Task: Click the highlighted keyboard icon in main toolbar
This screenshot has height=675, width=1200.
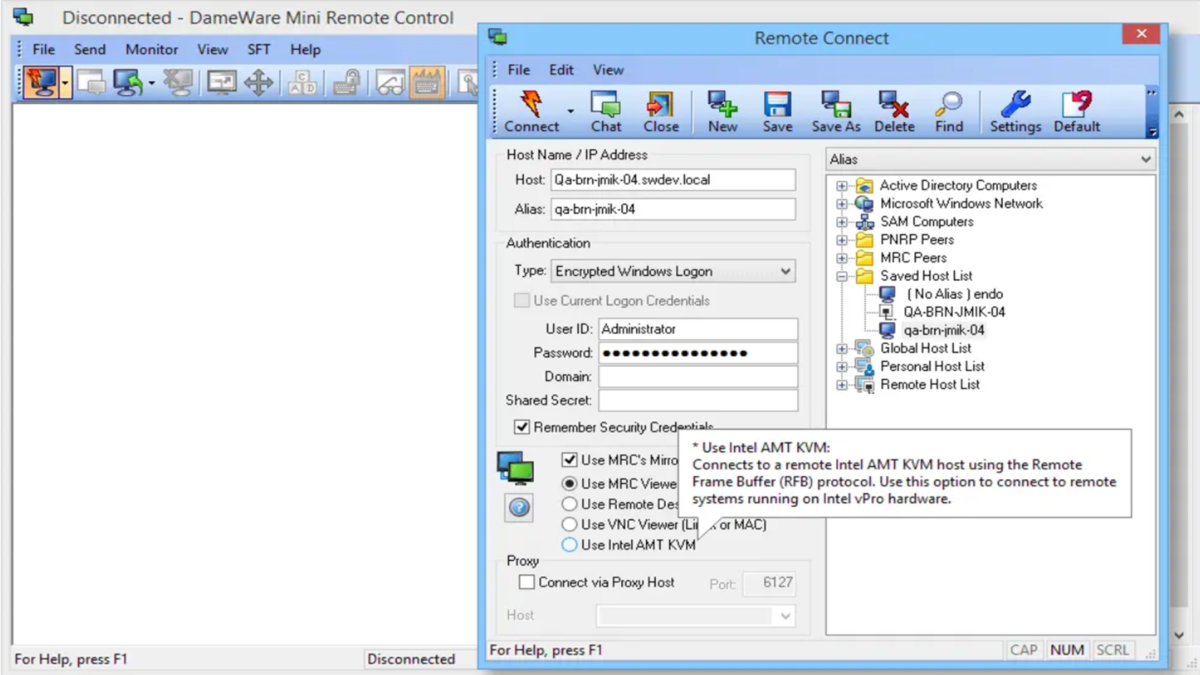Action: [427, 82]
